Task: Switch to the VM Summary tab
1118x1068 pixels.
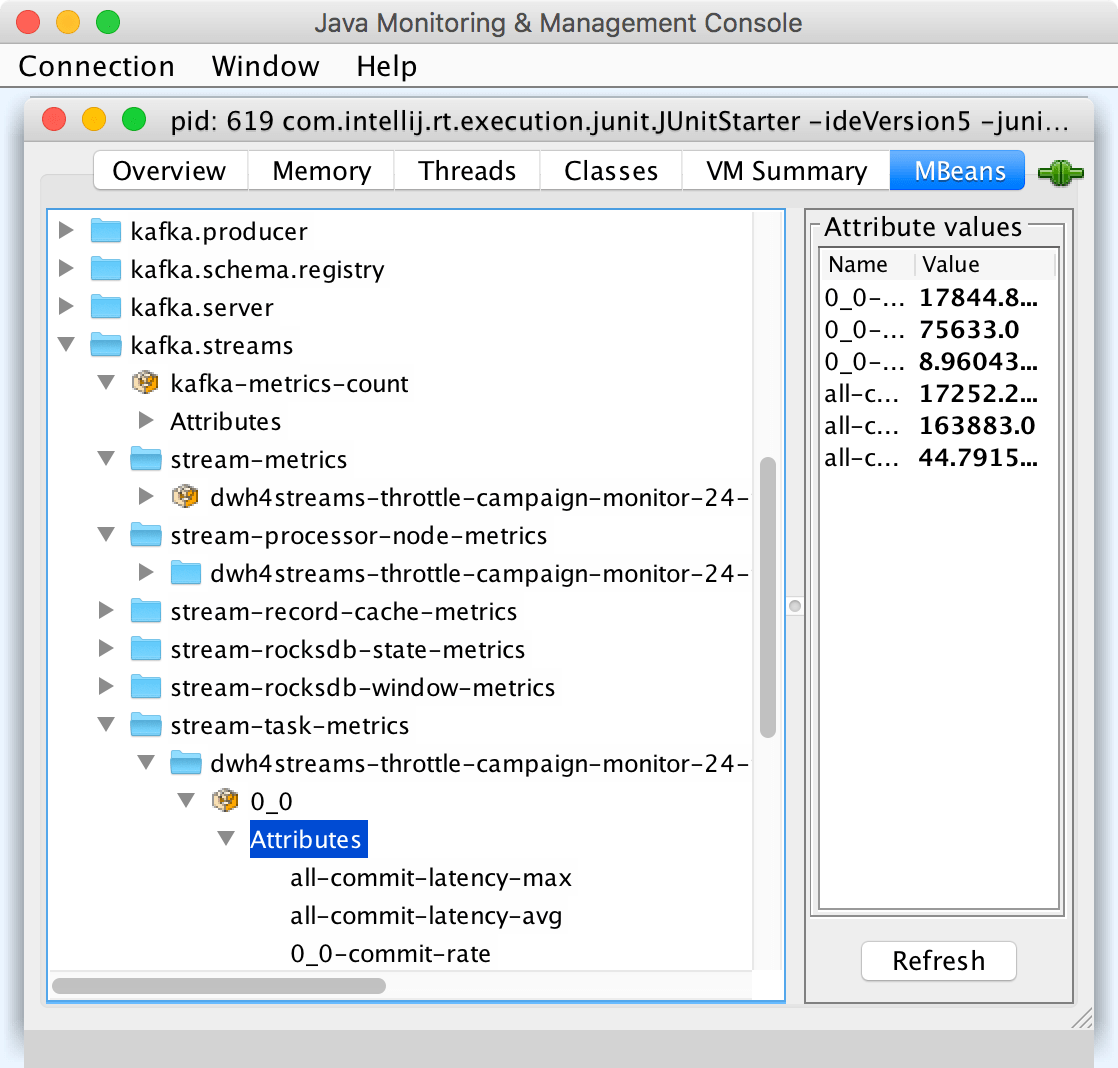Action: pos(786,170)
